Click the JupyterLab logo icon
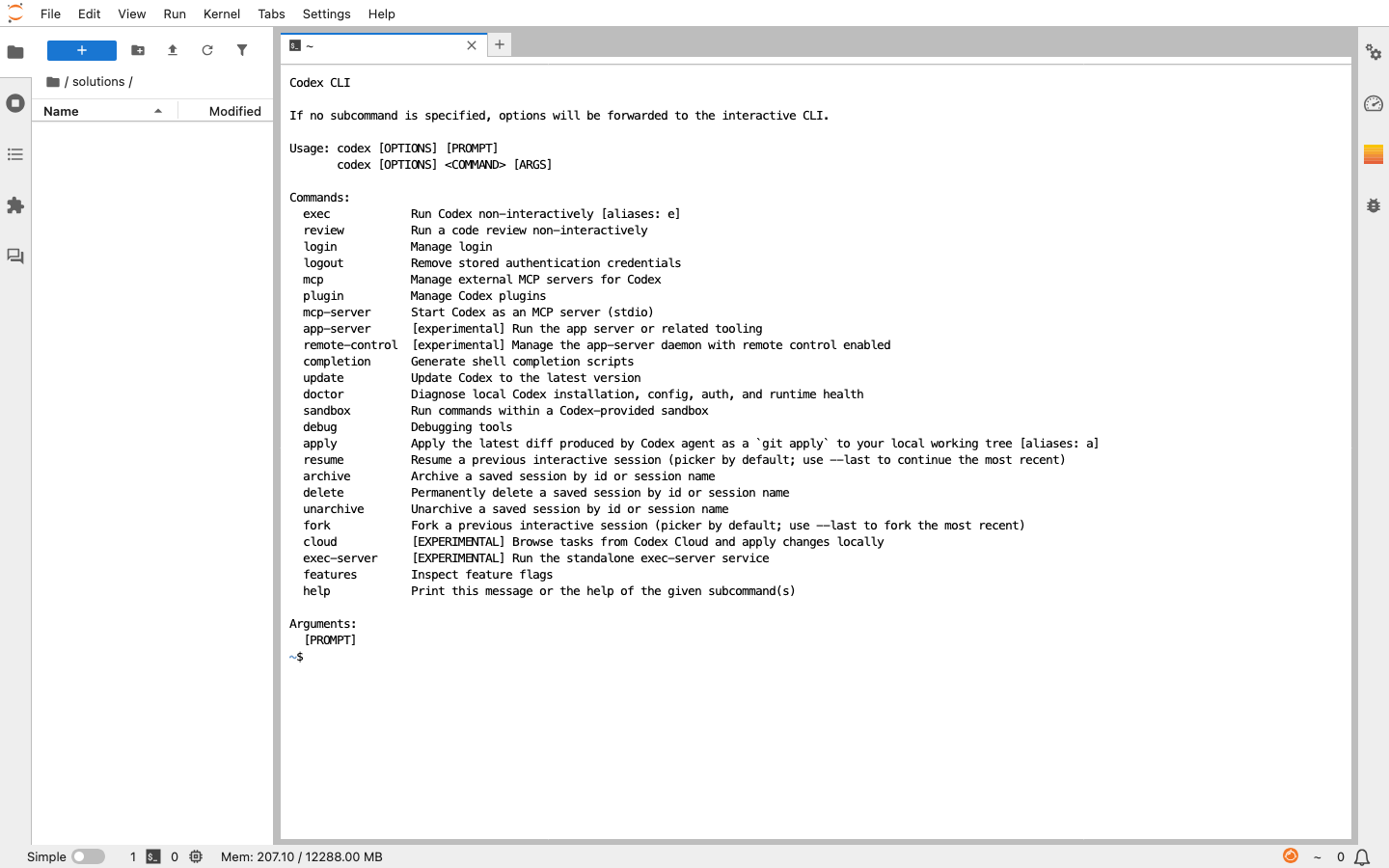The image size is (1389, 868). tap(15, 14)
